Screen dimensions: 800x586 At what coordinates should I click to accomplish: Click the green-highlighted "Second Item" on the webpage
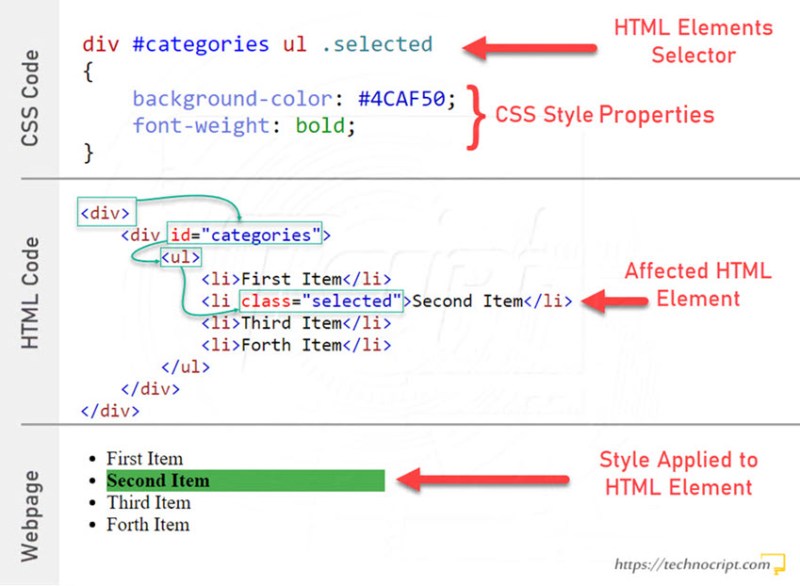point(245,480)
